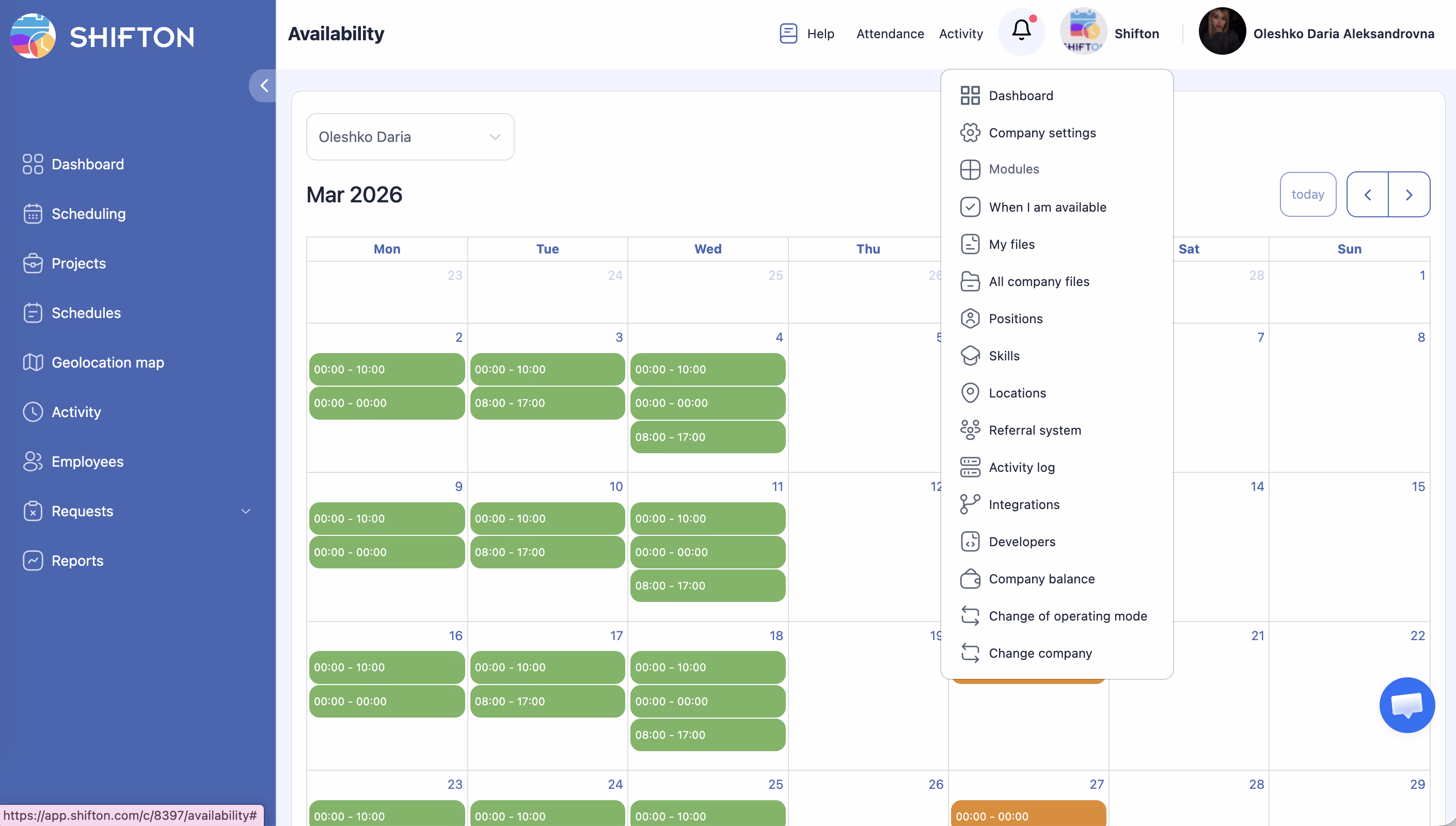Go to next month arrow
The image size is (1456, 826).
click(1409, 195)
